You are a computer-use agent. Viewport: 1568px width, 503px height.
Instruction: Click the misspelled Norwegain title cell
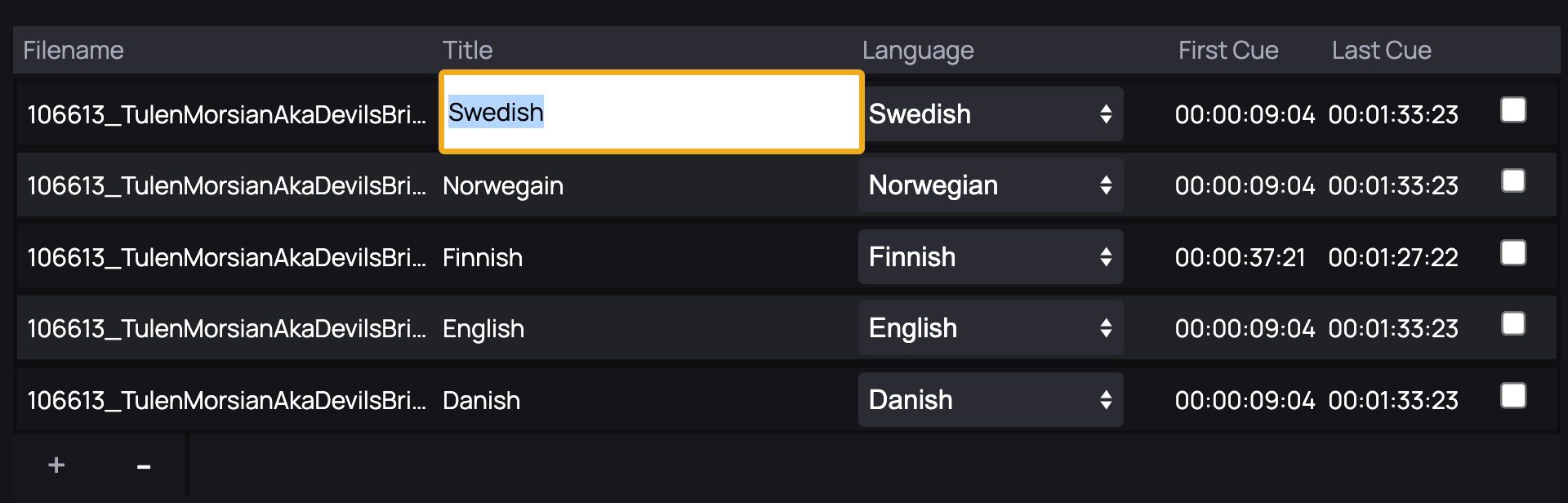click(x=503, y=186)
